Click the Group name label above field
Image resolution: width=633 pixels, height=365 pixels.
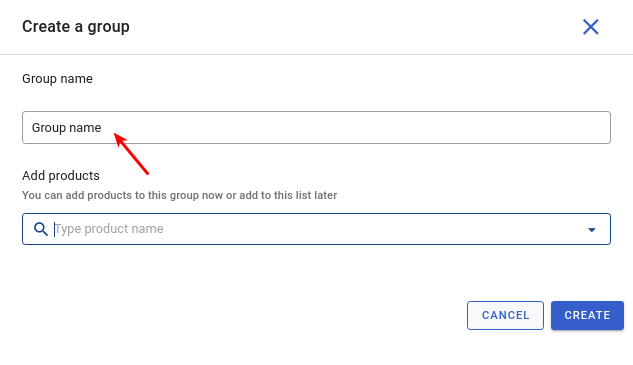point(57,79)
